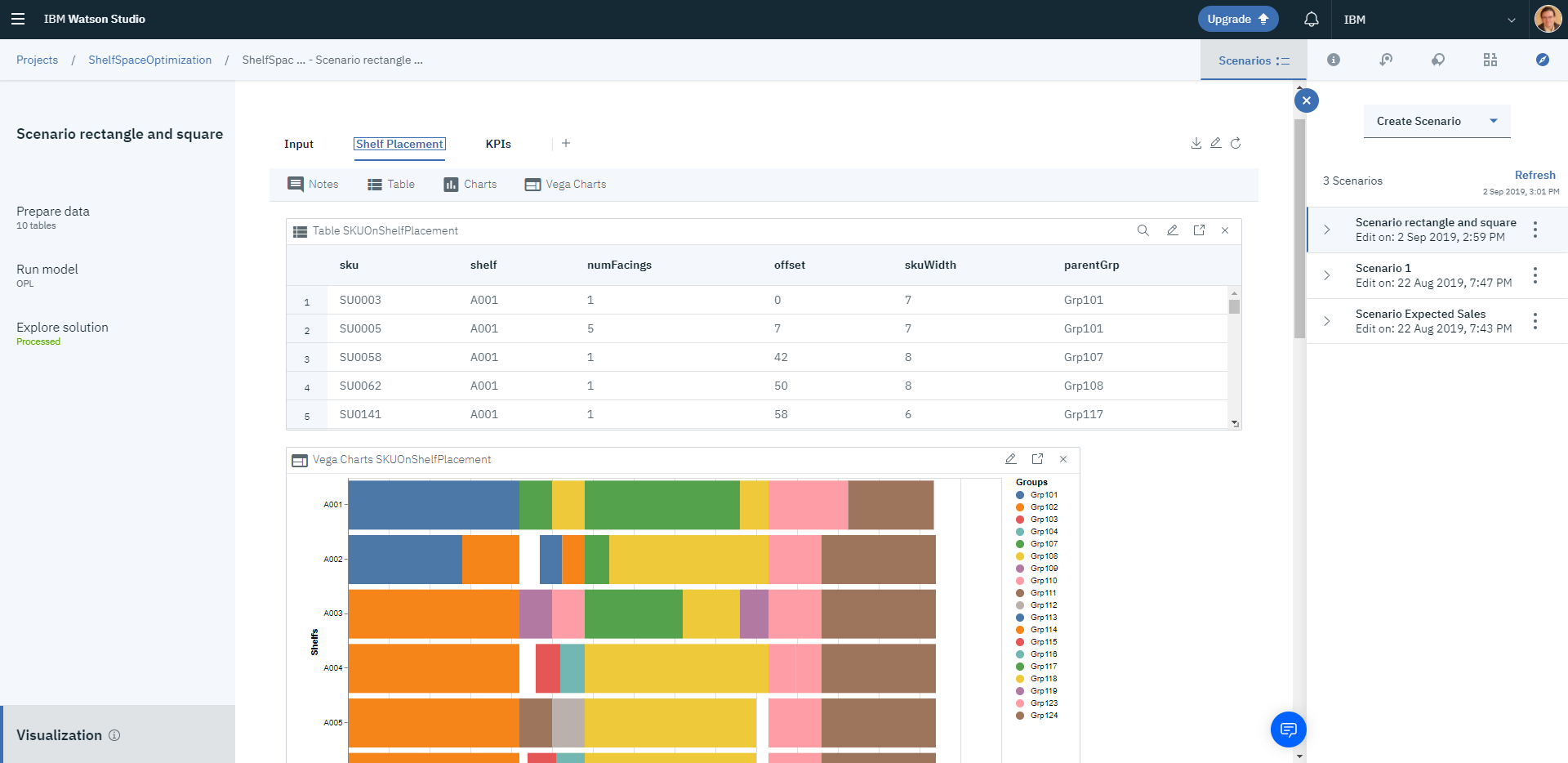1568x763 pixels.
Task: Switch to the Input tab
Action: click(x=299, y=144)
